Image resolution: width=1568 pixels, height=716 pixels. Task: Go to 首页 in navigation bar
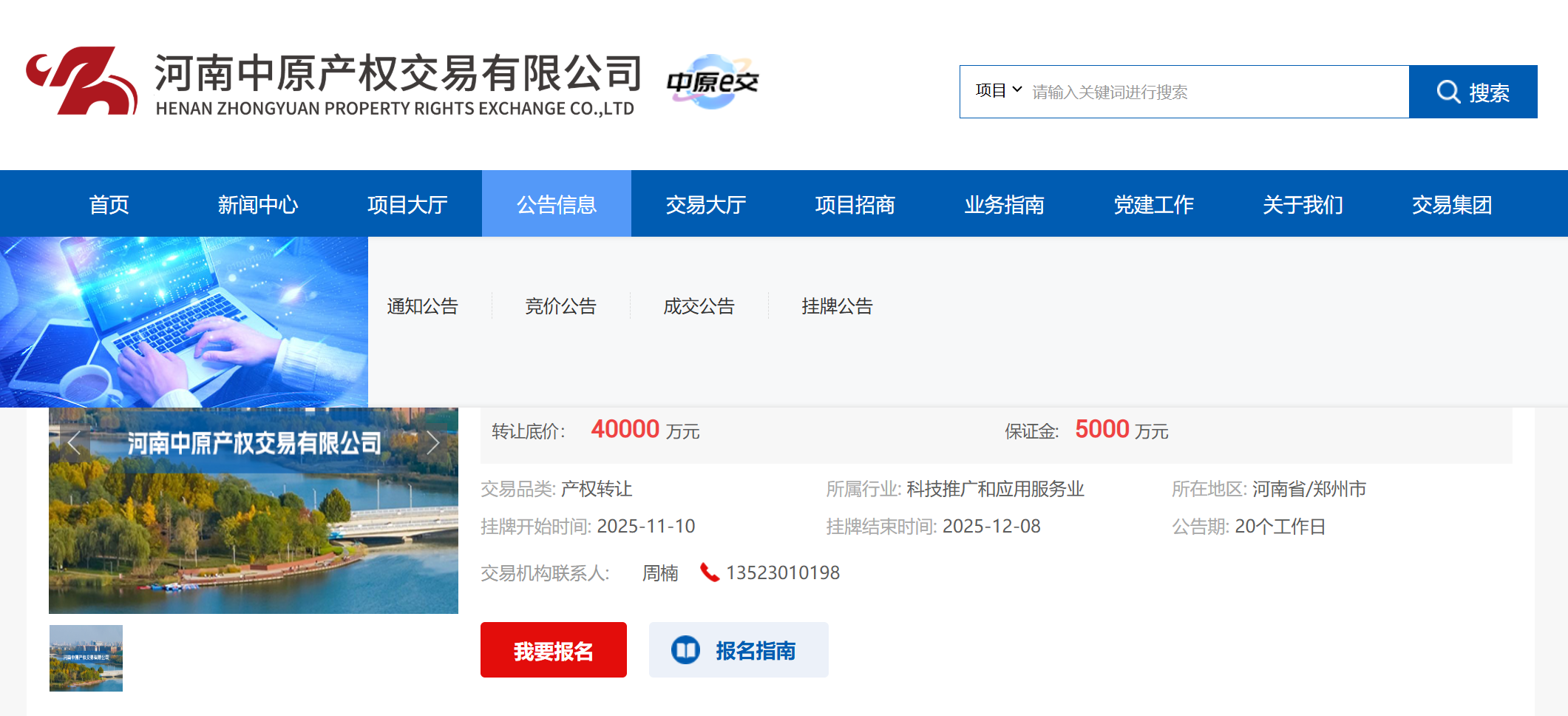coord(109,205)
